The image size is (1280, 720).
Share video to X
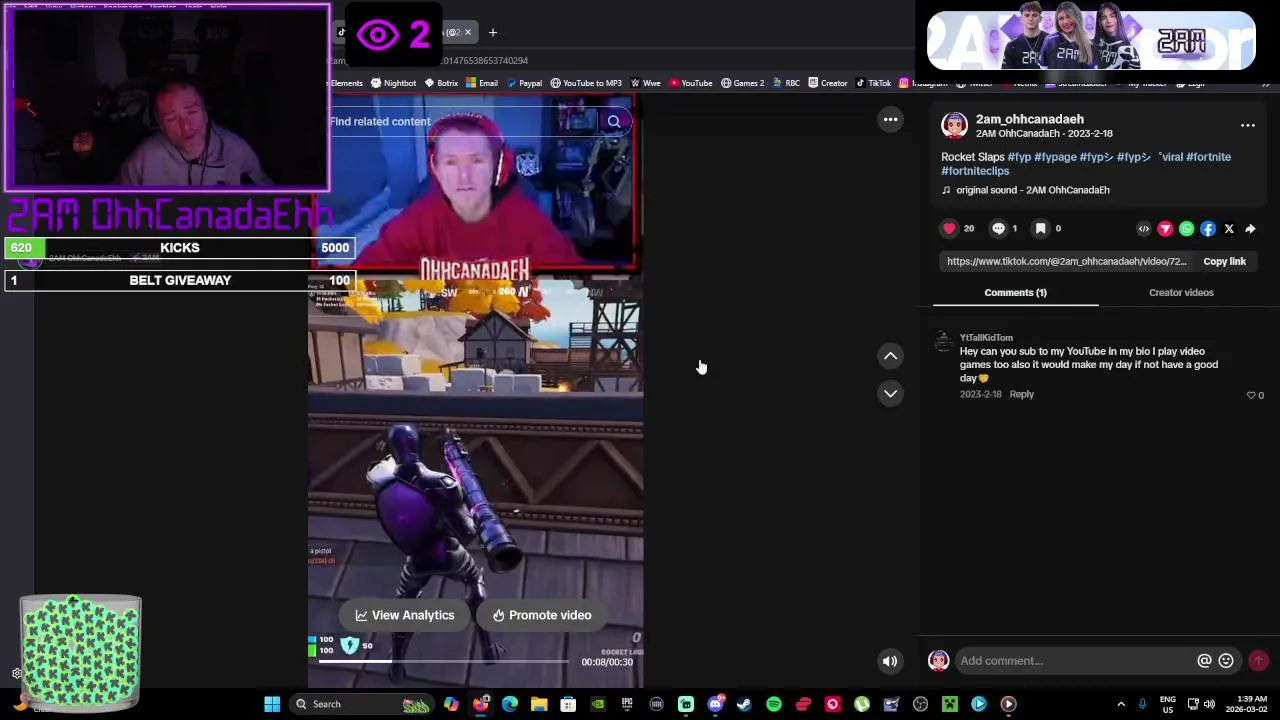pos(1229,229)
